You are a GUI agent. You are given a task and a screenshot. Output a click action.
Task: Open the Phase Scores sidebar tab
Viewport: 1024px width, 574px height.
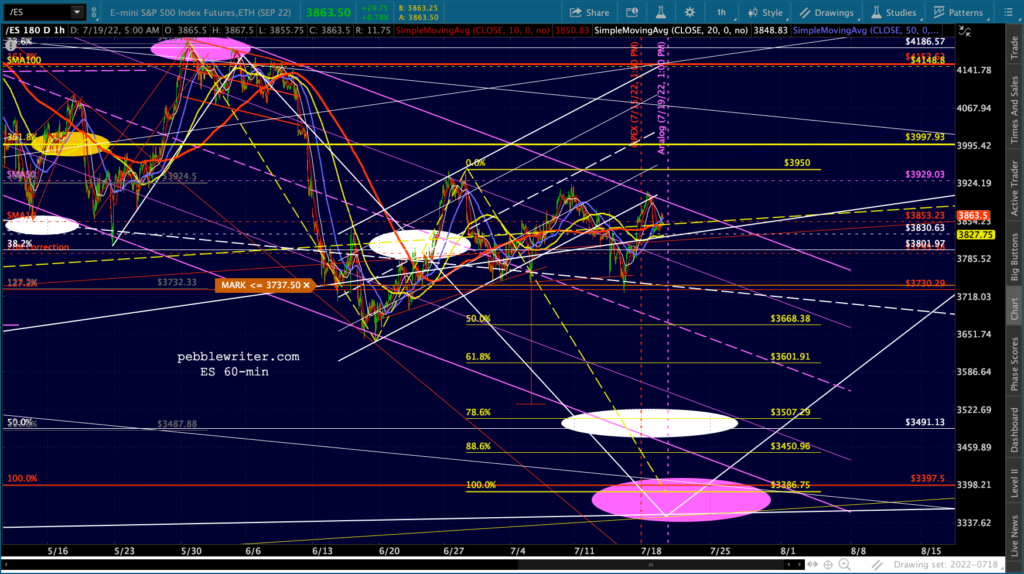point(1014,364)
